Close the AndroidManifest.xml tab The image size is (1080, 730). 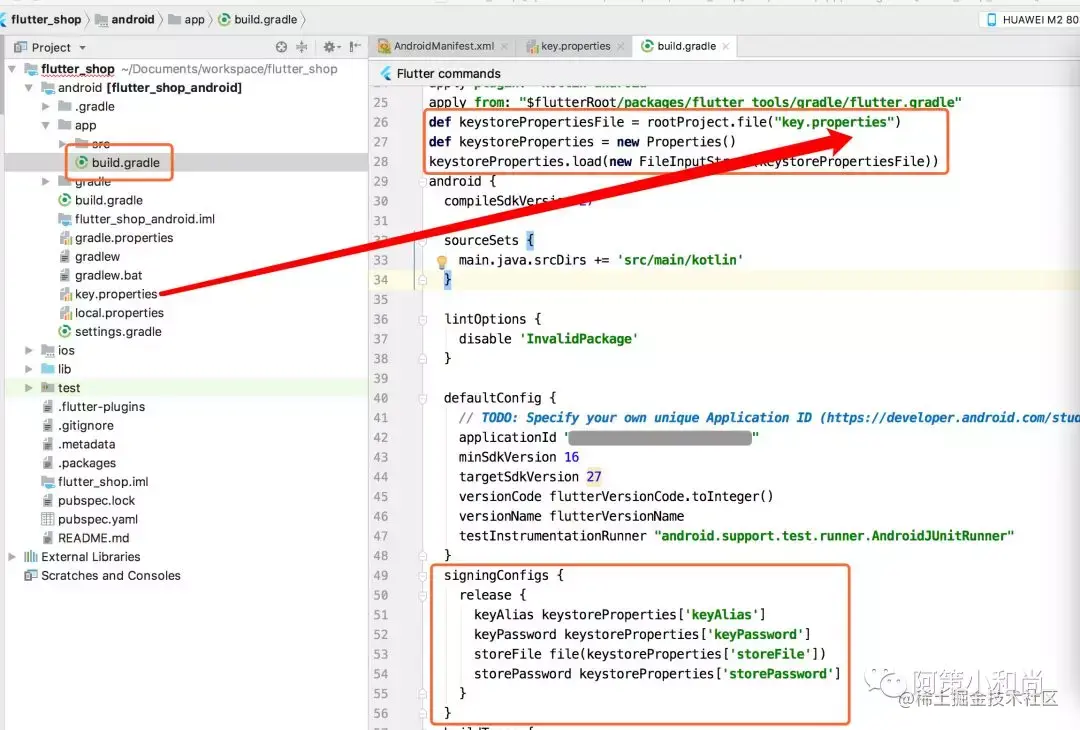[504, 47]
